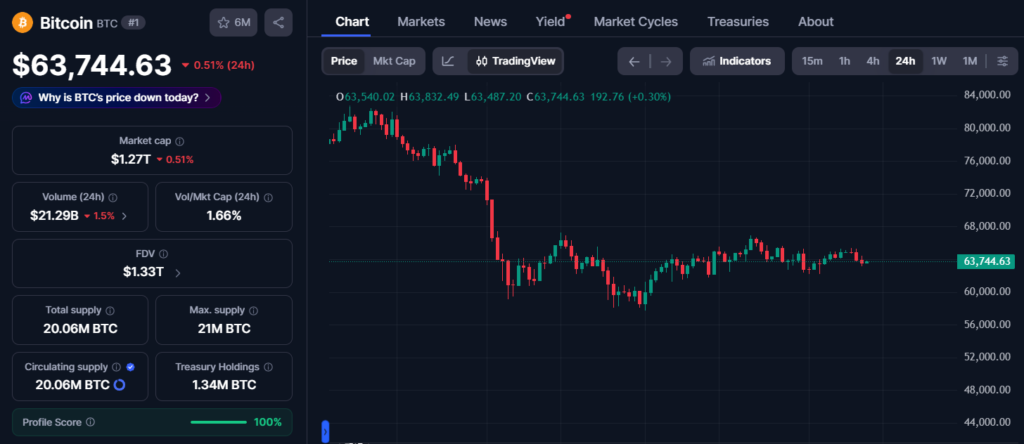Set the chart interval to 4h
This screenshot has height=444, width=1024.
872,61
